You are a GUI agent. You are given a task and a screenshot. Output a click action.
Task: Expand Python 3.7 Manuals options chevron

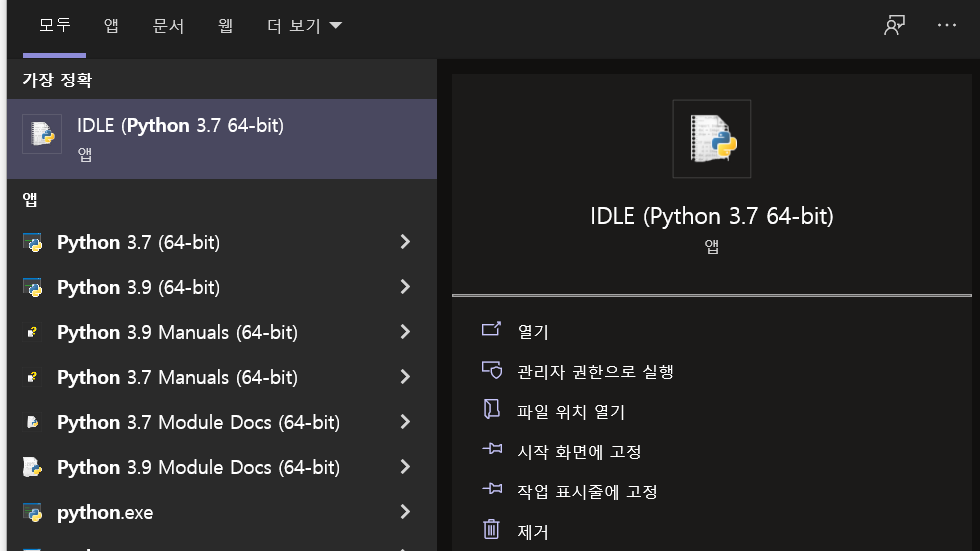tap(405, 377)
